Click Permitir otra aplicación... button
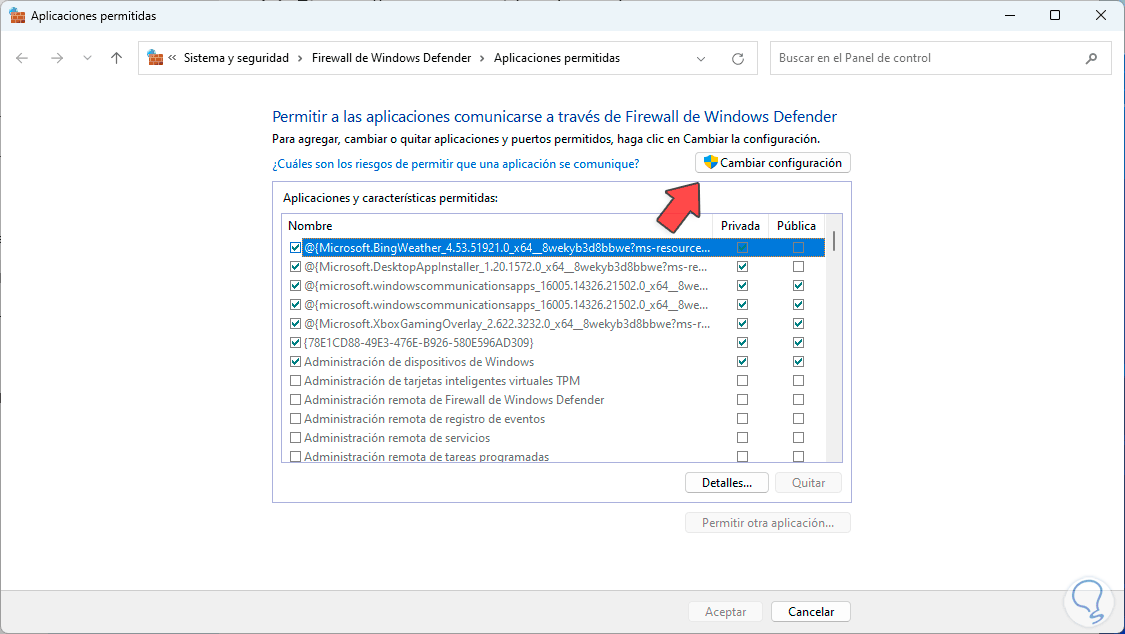This screenshot has height=634, width=1125. (x=768, y=523)
